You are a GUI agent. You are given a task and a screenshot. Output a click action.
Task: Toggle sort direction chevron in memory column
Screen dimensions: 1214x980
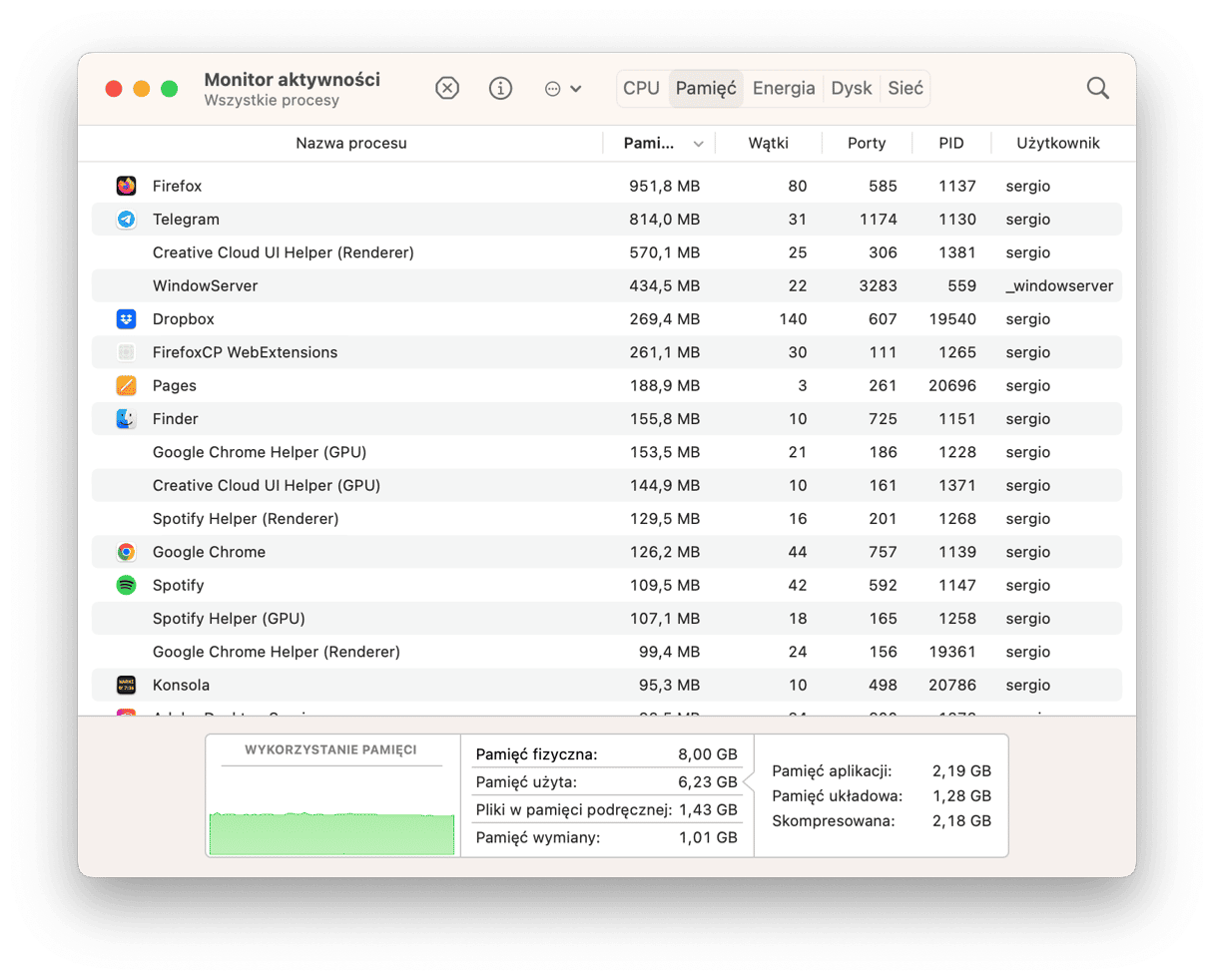[x=698, y=144]
